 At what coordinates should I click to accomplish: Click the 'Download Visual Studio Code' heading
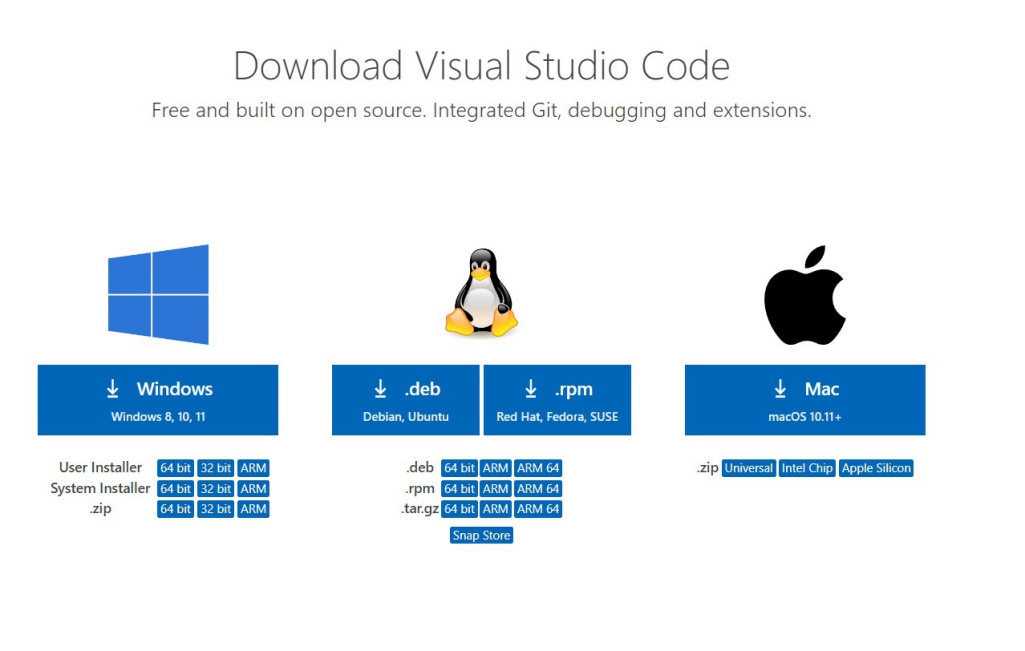482,66
